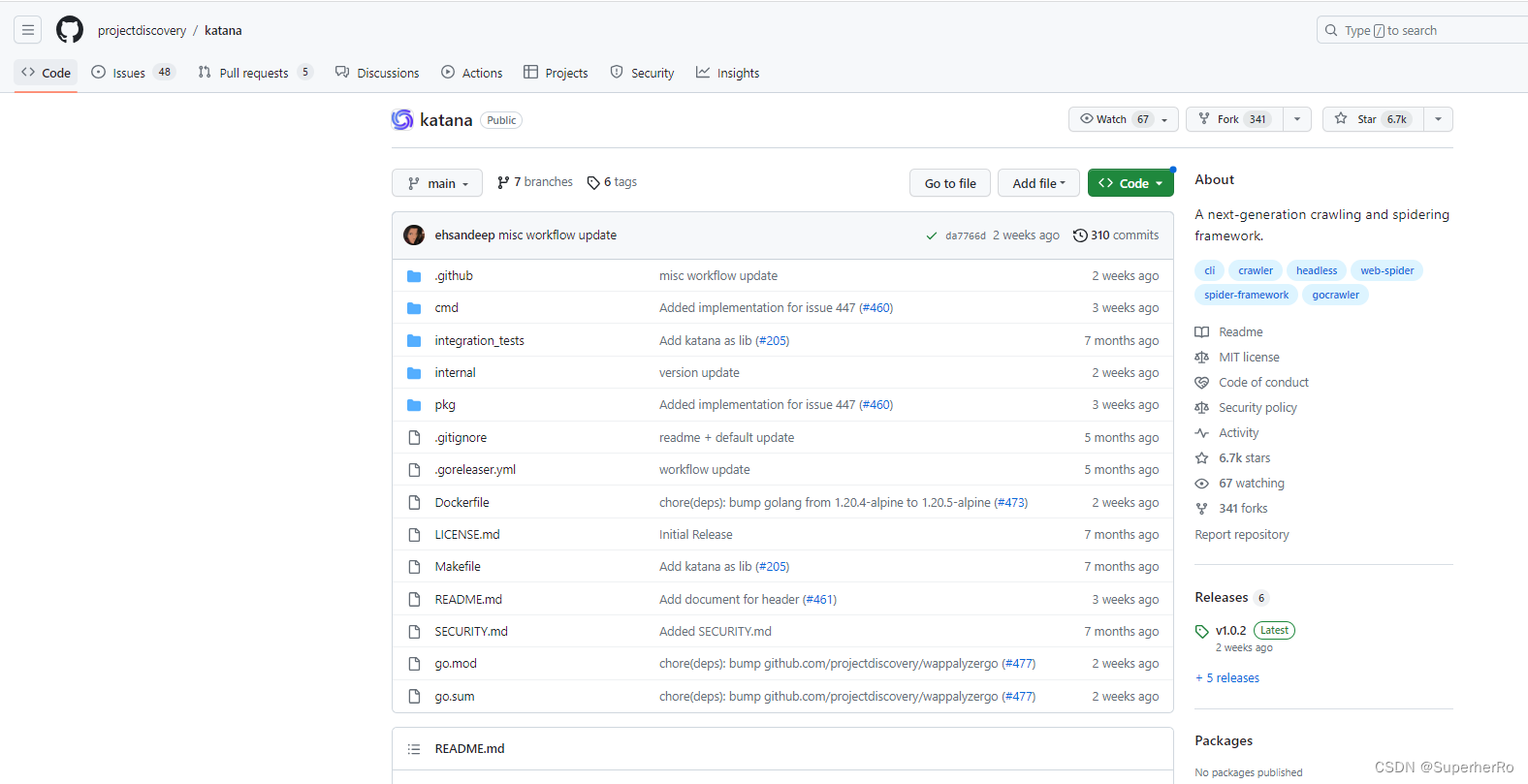The width and height of the screenshot is (1528, 784).
Task: Click the Readme book icon
Action: (1202, 332)
